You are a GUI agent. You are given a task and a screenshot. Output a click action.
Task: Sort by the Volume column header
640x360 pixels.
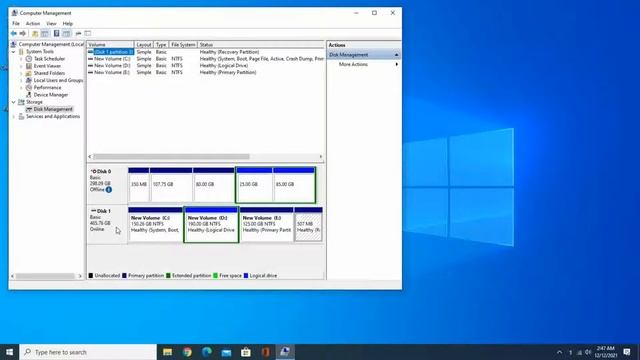coord(110,44)
